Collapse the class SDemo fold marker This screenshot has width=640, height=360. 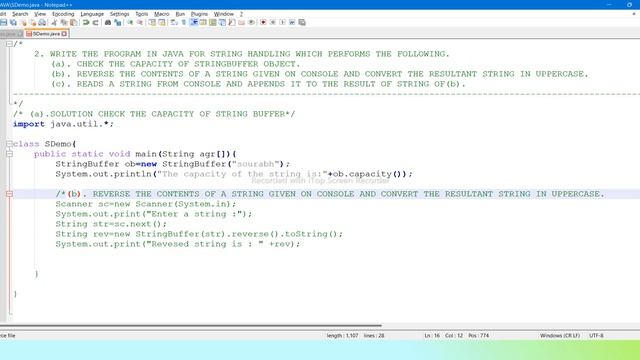[x=9, y=144]
